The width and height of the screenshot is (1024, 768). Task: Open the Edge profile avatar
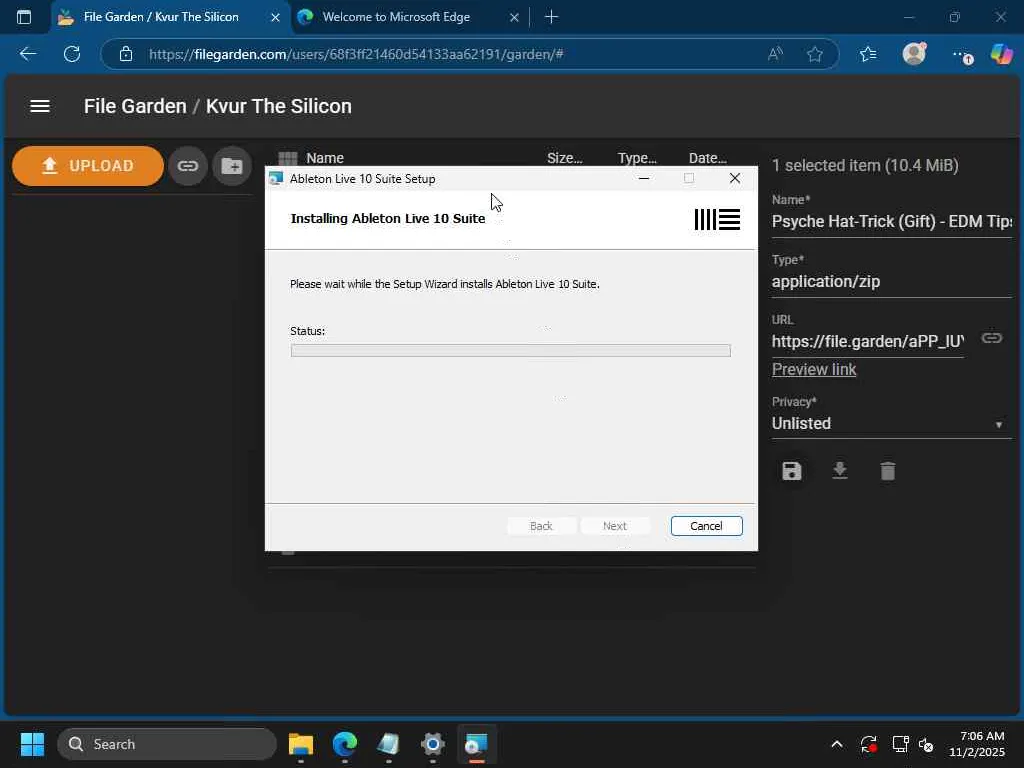pos(914,54)
